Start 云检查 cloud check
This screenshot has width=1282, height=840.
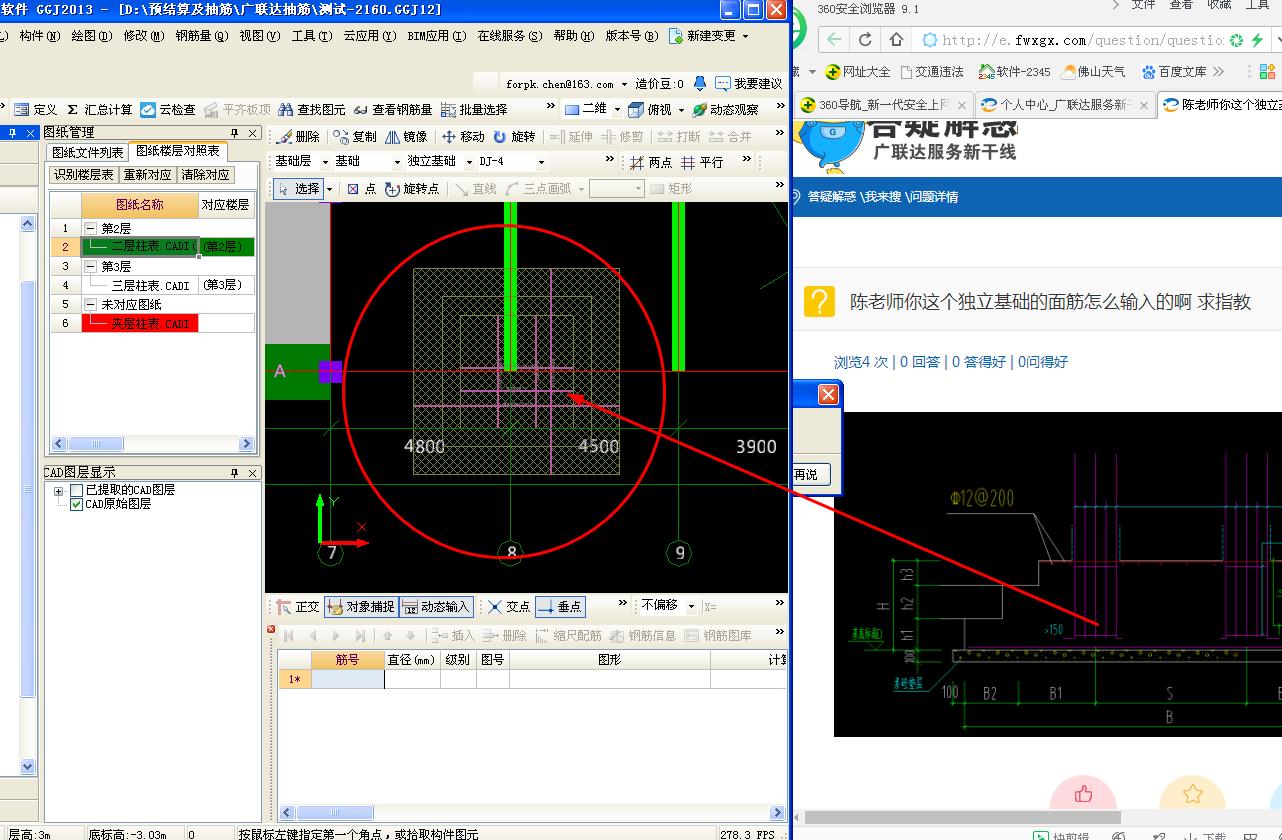pos(168,110)
